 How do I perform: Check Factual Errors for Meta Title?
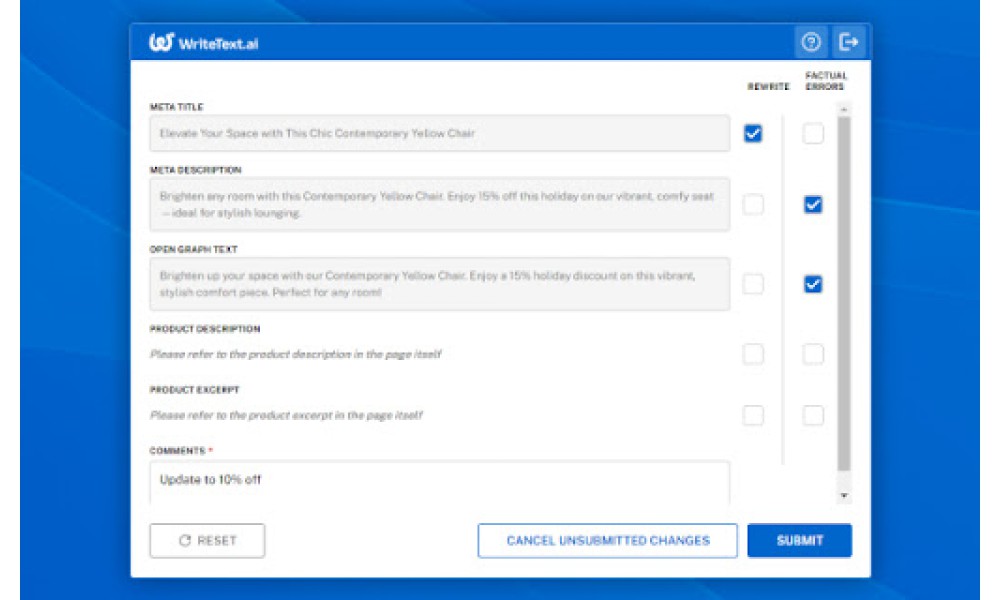812,133
